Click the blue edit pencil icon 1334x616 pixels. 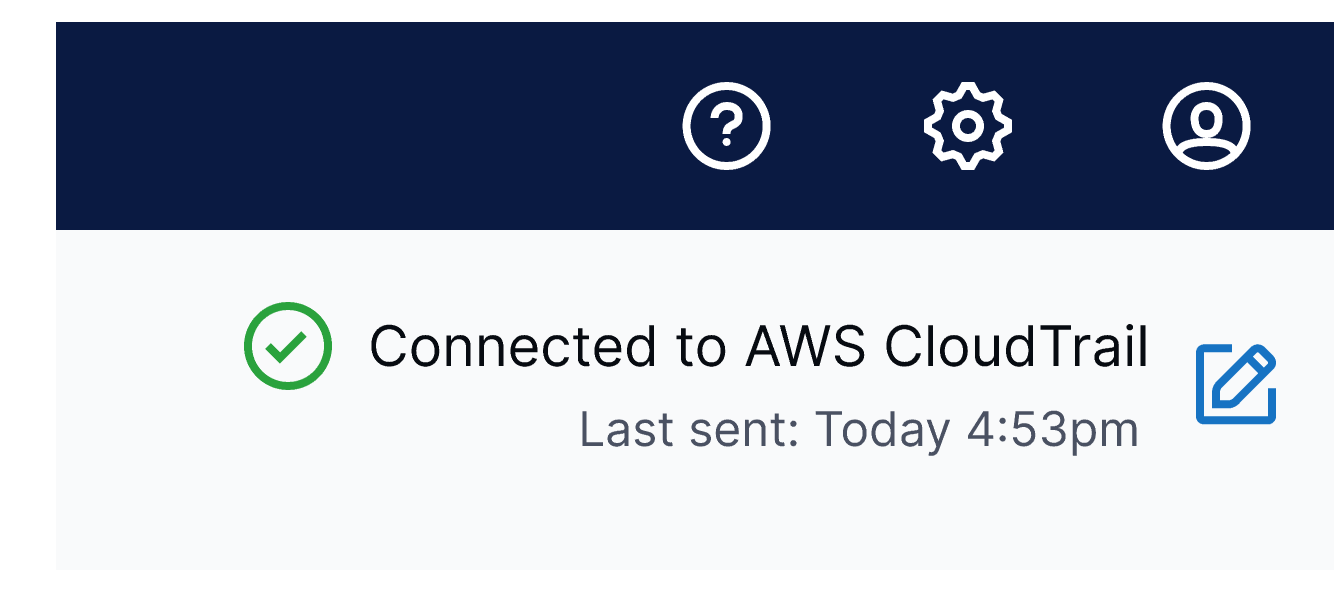click(1237, 384)
